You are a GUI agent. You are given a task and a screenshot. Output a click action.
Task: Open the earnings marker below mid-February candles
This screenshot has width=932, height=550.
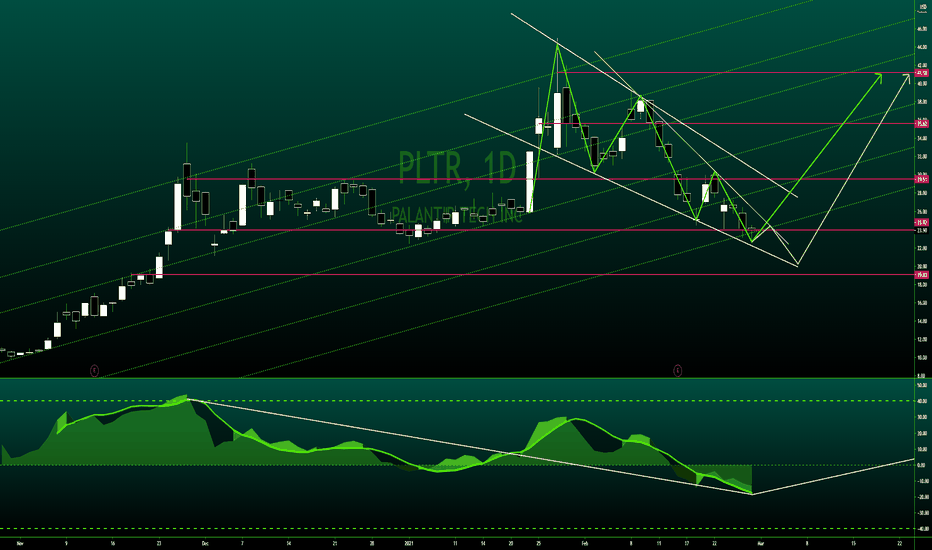pyautogui.click(x=677, y=371)
